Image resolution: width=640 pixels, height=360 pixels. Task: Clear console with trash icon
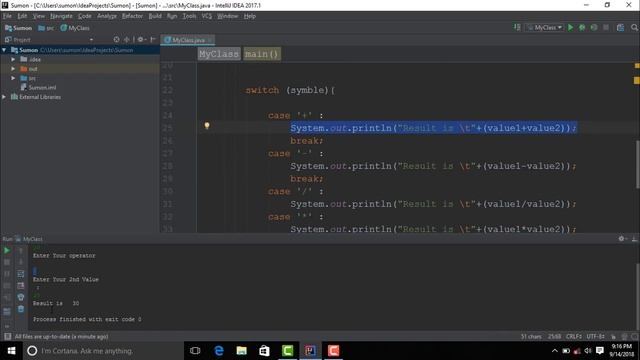(21, 309)
